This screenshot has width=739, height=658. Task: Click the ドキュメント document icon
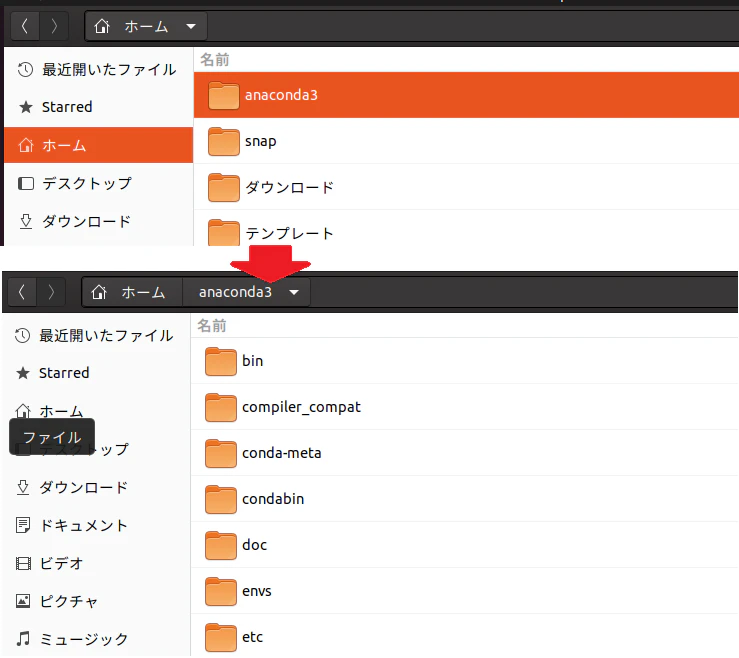pyautogui.click(x=23, y=525)
